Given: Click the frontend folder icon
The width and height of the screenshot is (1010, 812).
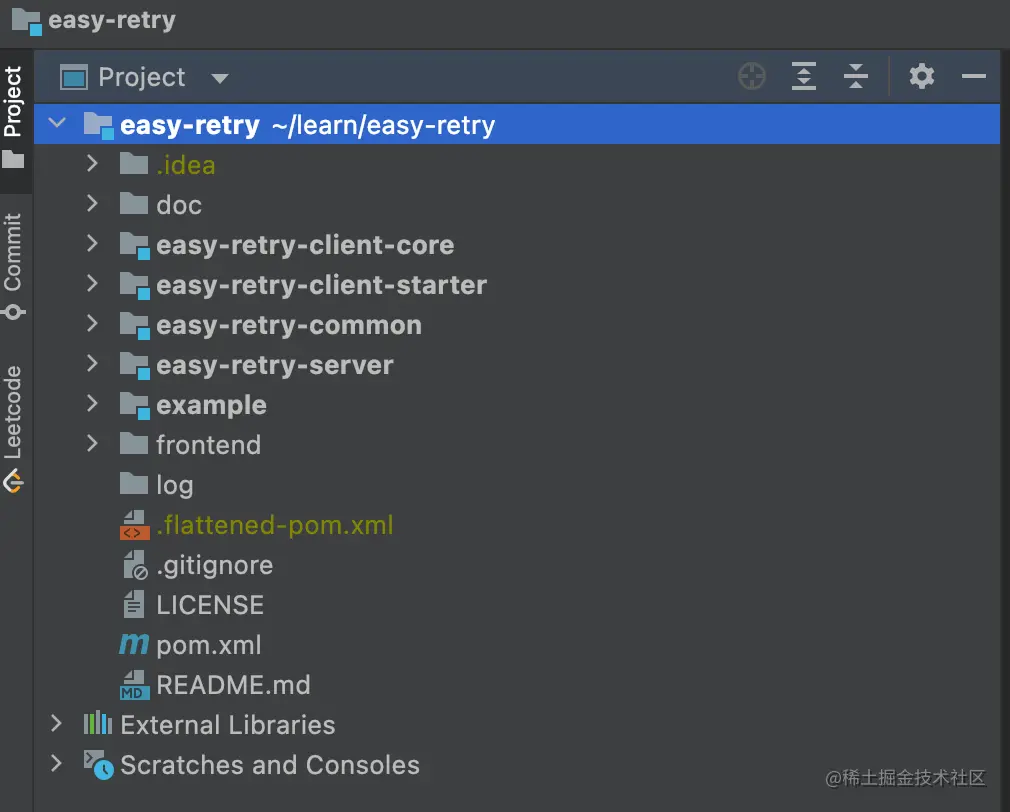Looking at the screenshot, I should (x=134, y=444).
